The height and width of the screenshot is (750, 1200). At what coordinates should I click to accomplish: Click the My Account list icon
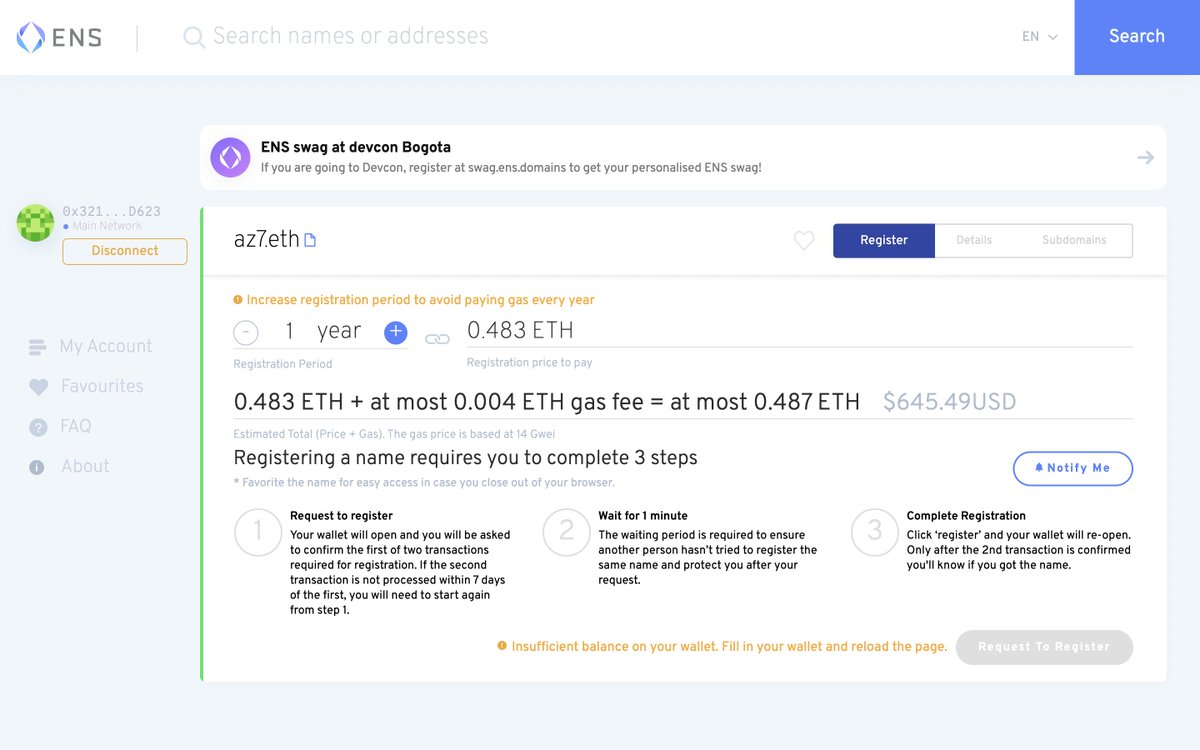[x=38, y=347]
